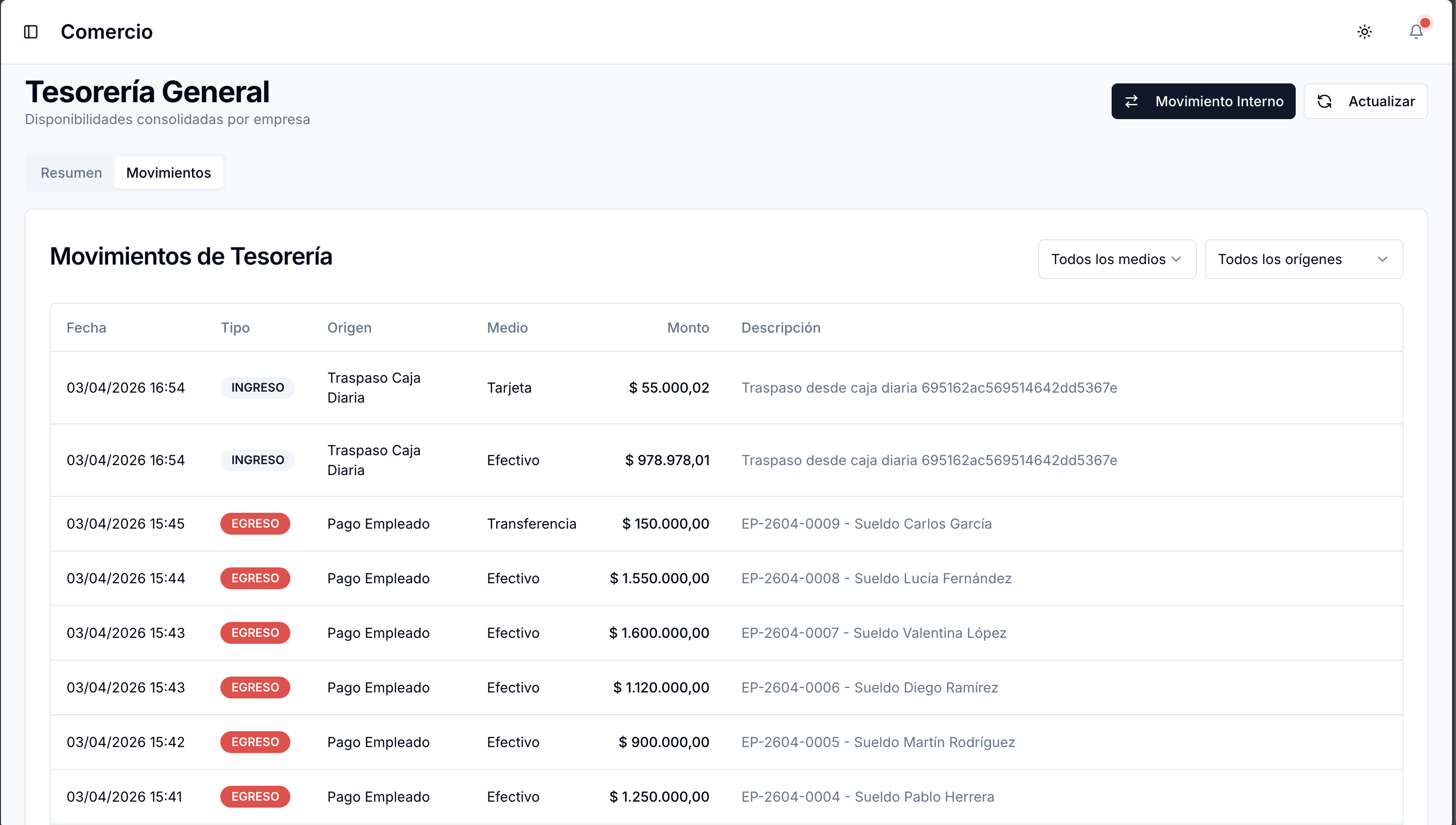
Task: Select the Sueldo Lucía Fernández row description
Action: tap(876, 578)
